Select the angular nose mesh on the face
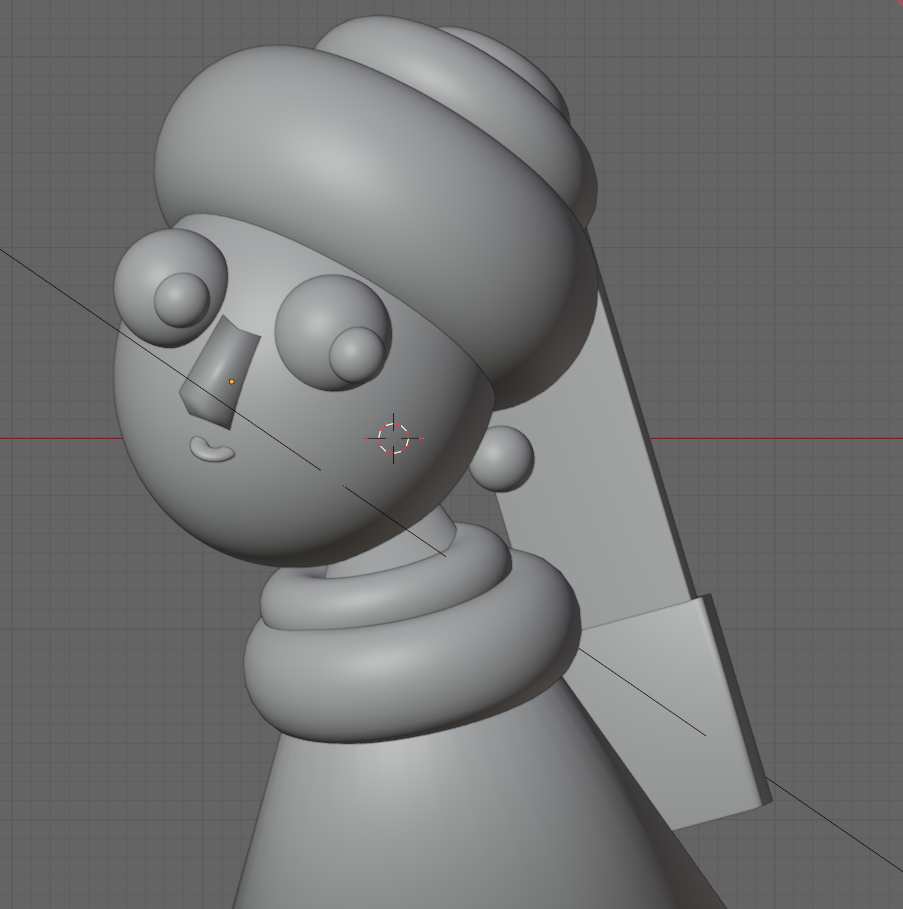The image size is (903, 909). click(x=220, y=373)
